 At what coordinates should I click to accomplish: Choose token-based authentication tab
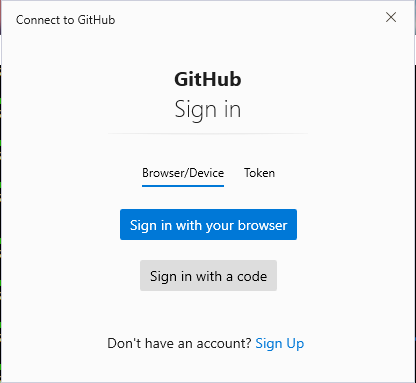259,173
